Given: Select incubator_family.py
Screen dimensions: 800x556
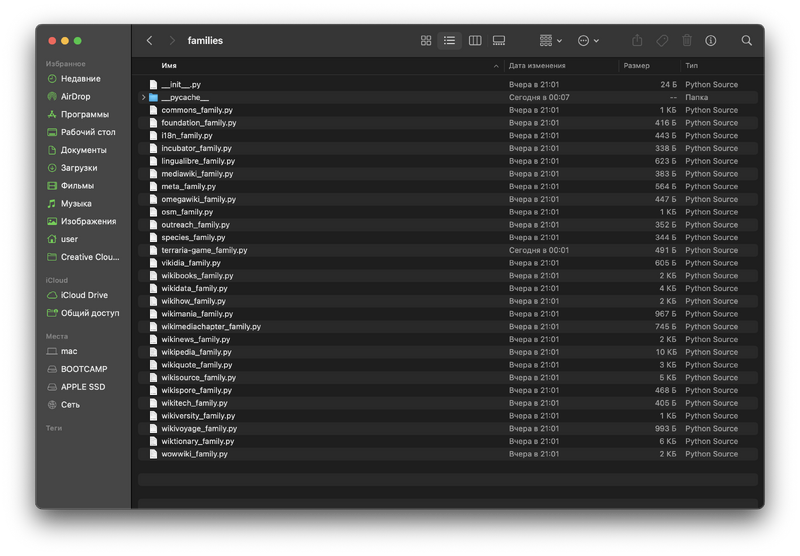Looking at the screenshot, I should (448, 148).
